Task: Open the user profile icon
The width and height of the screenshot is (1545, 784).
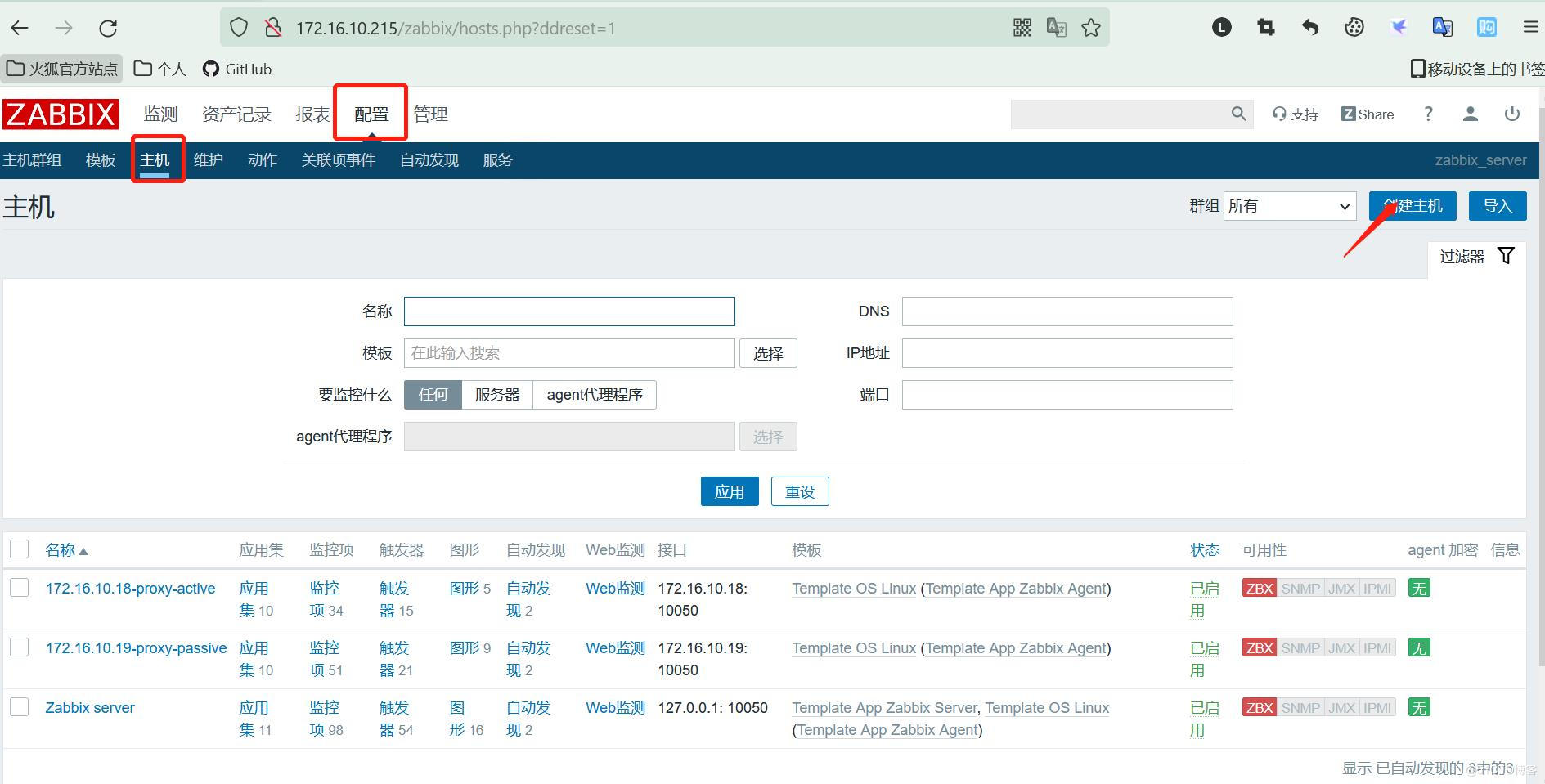Action: [x=1470, y=114]
